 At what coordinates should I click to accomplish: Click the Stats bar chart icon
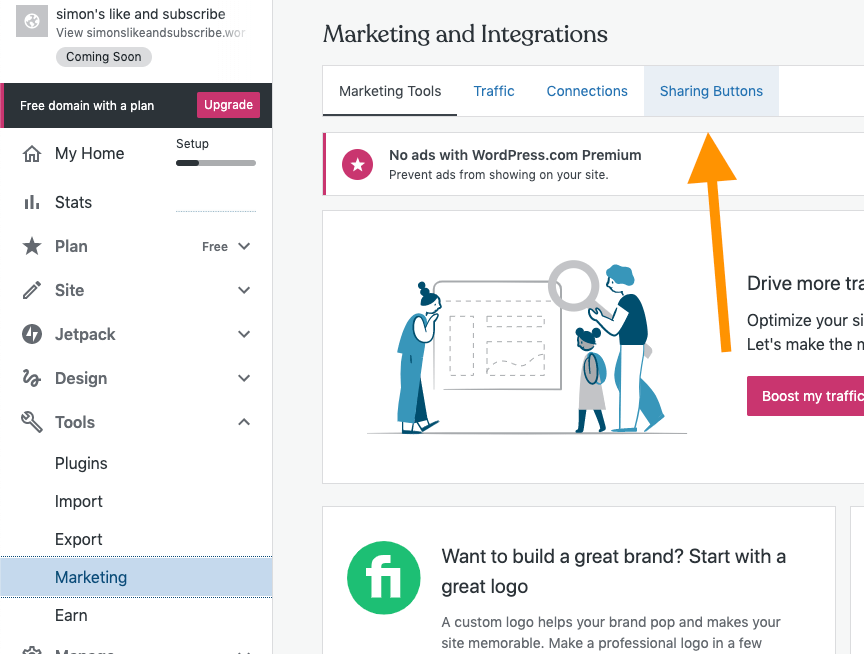coord(32,202)
